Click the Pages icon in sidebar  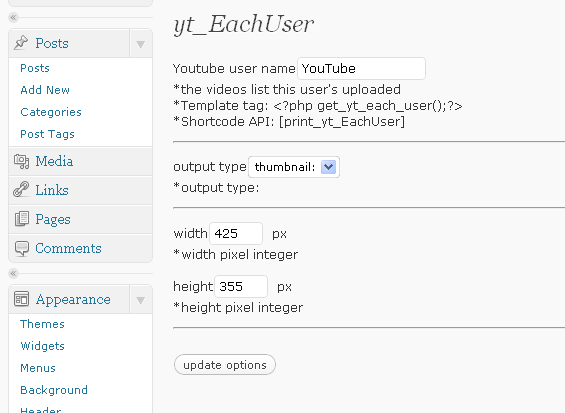tap(22, 219)
